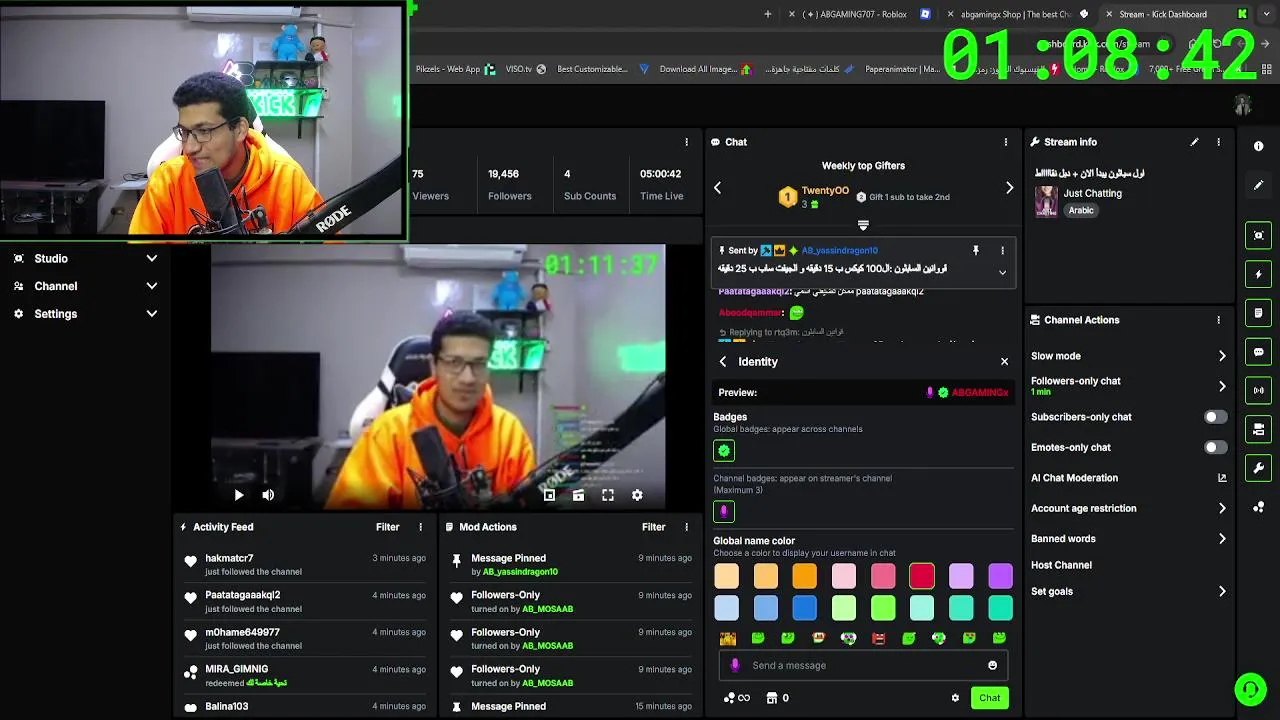Image resolution: width=1280 pixels, height=720 pixels.
Task: Toggle Subscribers-only chat switch
Action: tap(1215, 417)
